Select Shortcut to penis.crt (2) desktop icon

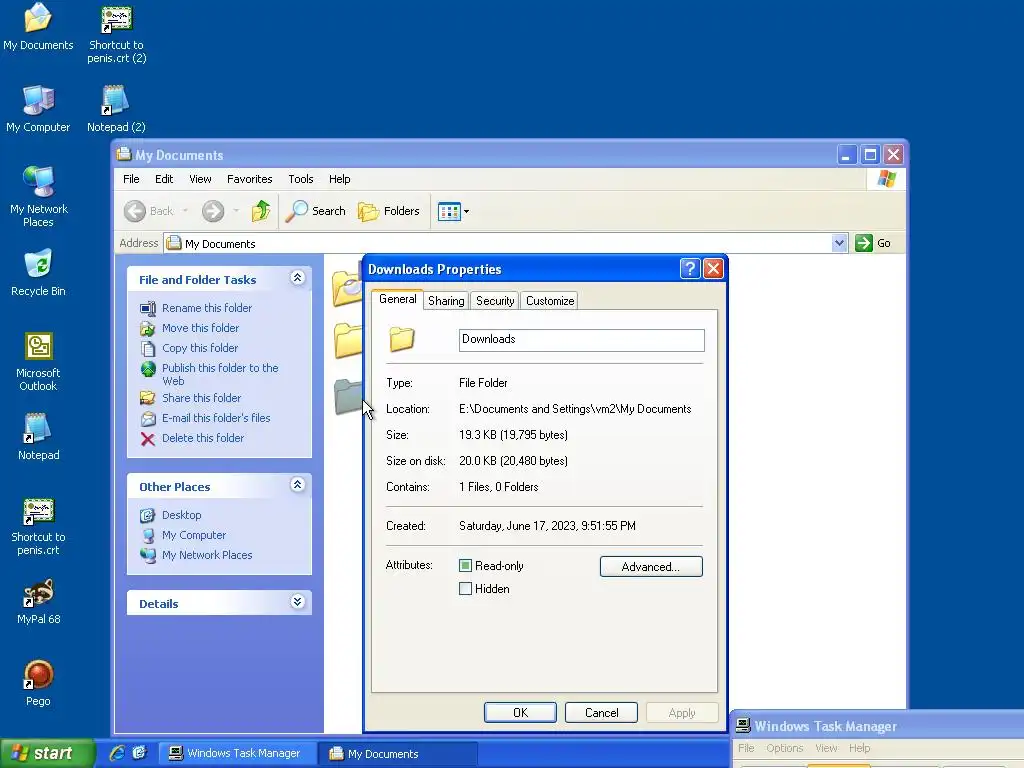117,34
